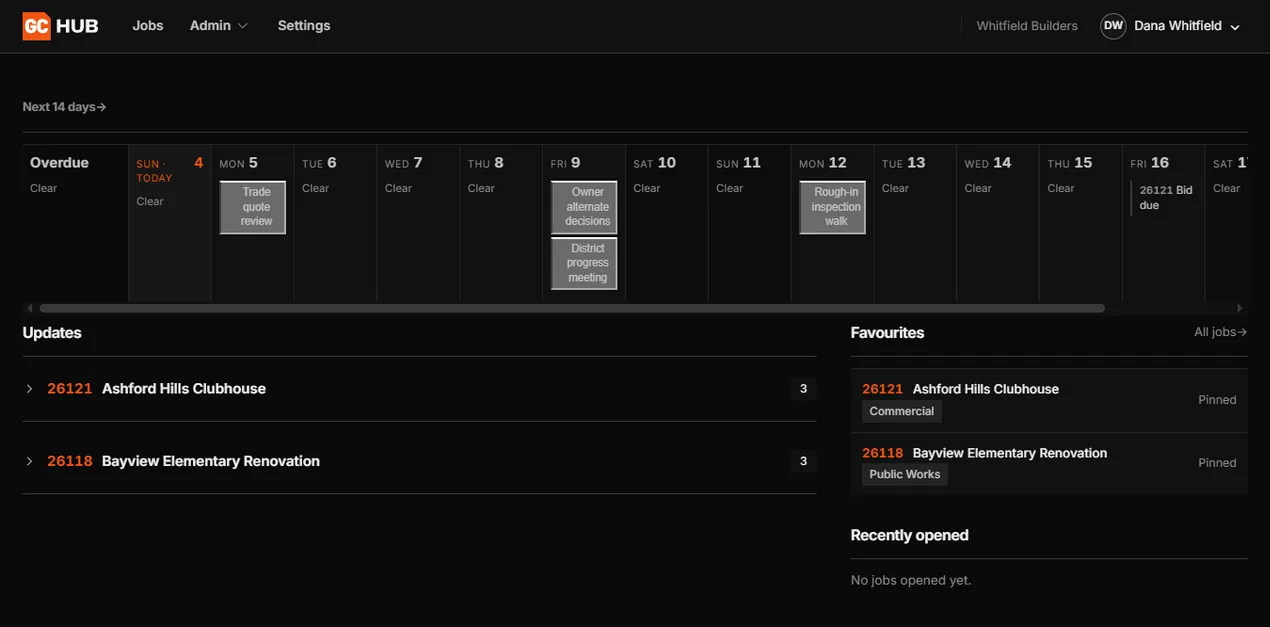
Task: Click the Updates section heading
Action: pos(52,333)
